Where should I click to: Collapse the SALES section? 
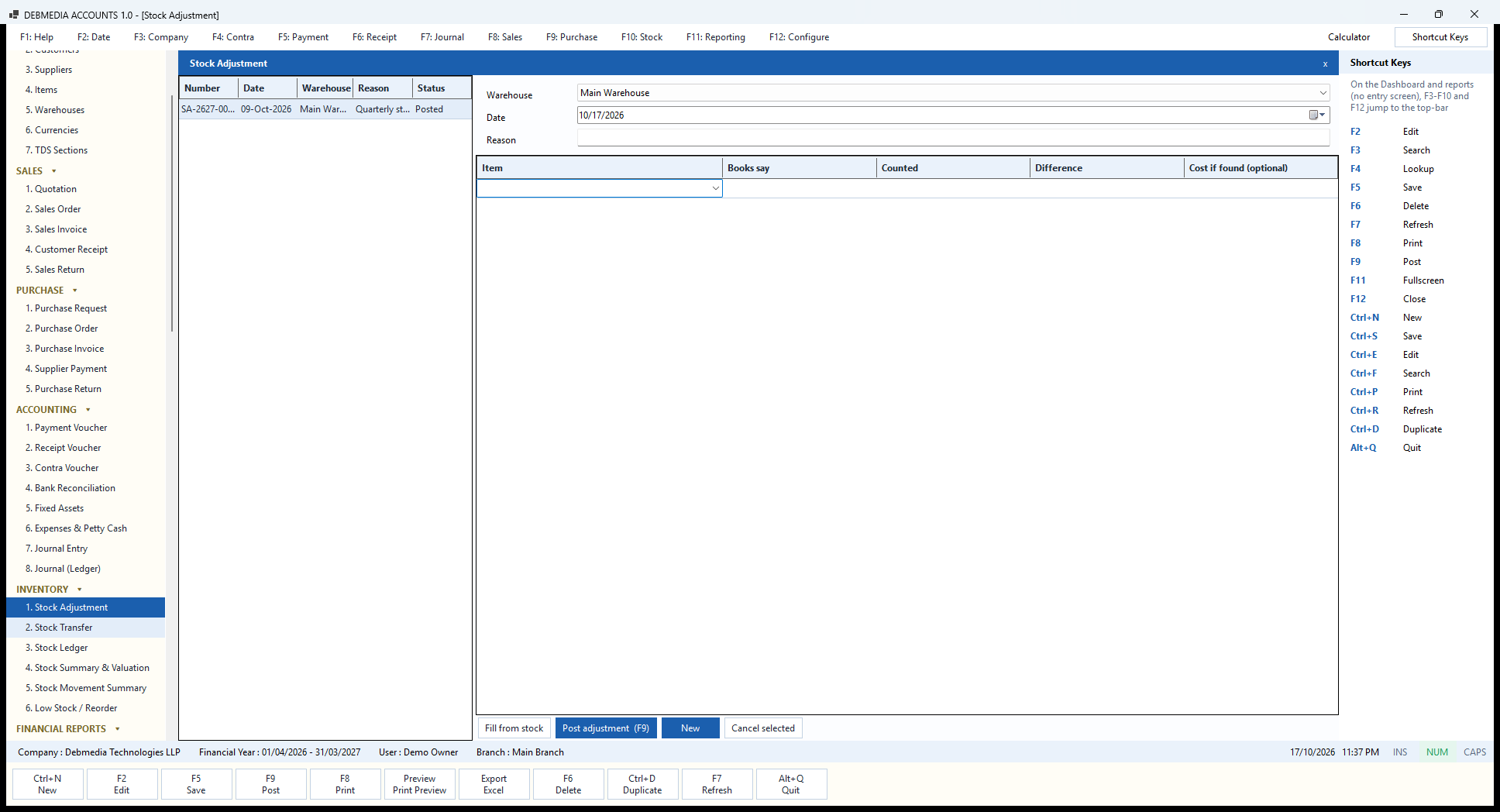(53, 171)
